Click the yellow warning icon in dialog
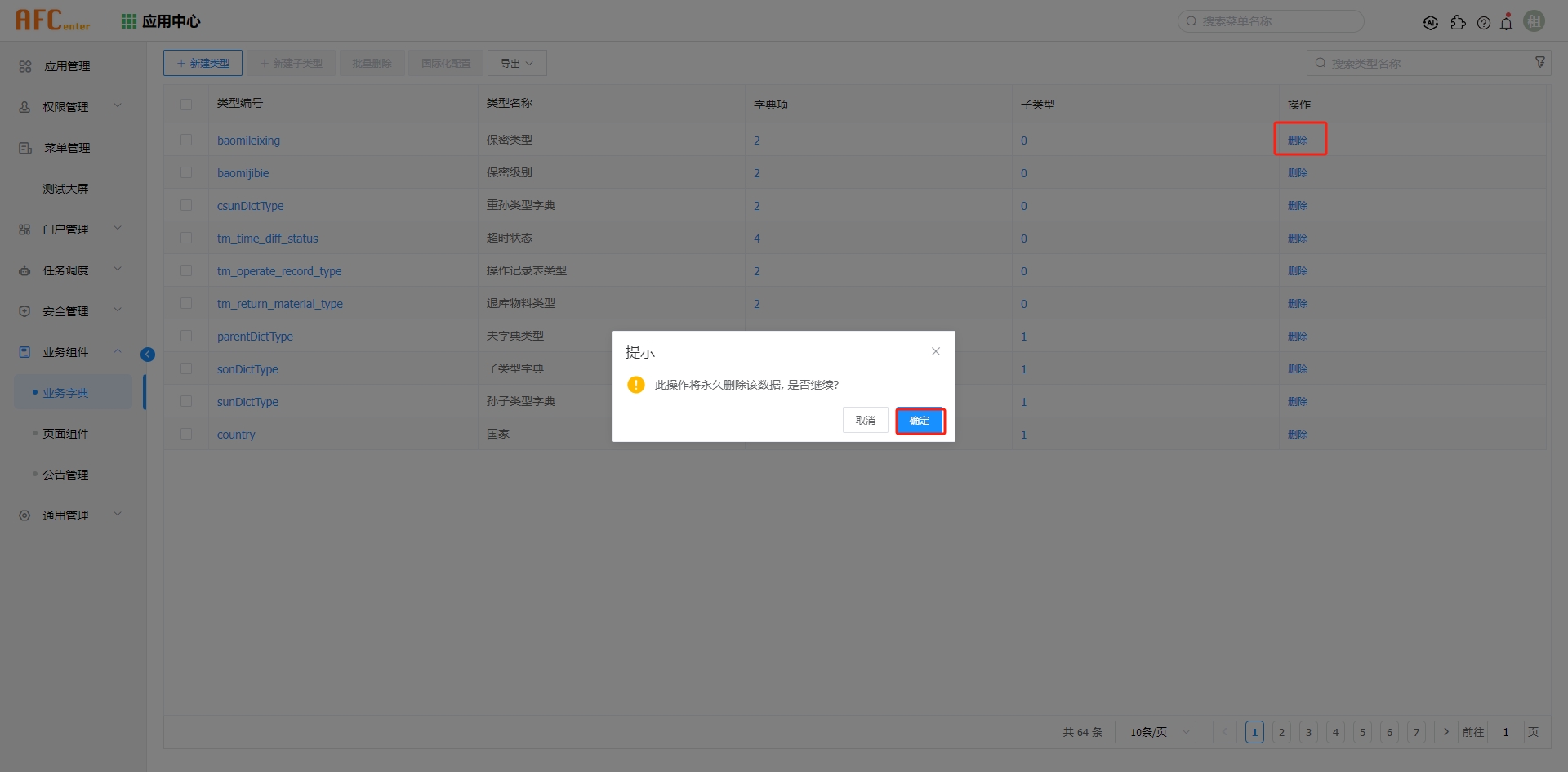Image resolution: width=1568 pixels, height=772 pixels. tap(636, 385)
